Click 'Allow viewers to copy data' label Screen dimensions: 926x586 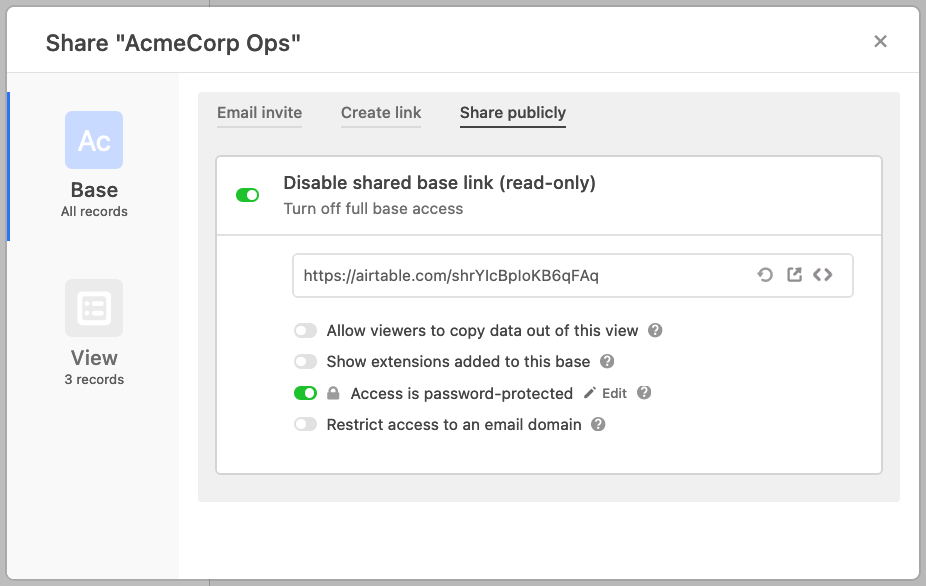(x=482, y=331)
